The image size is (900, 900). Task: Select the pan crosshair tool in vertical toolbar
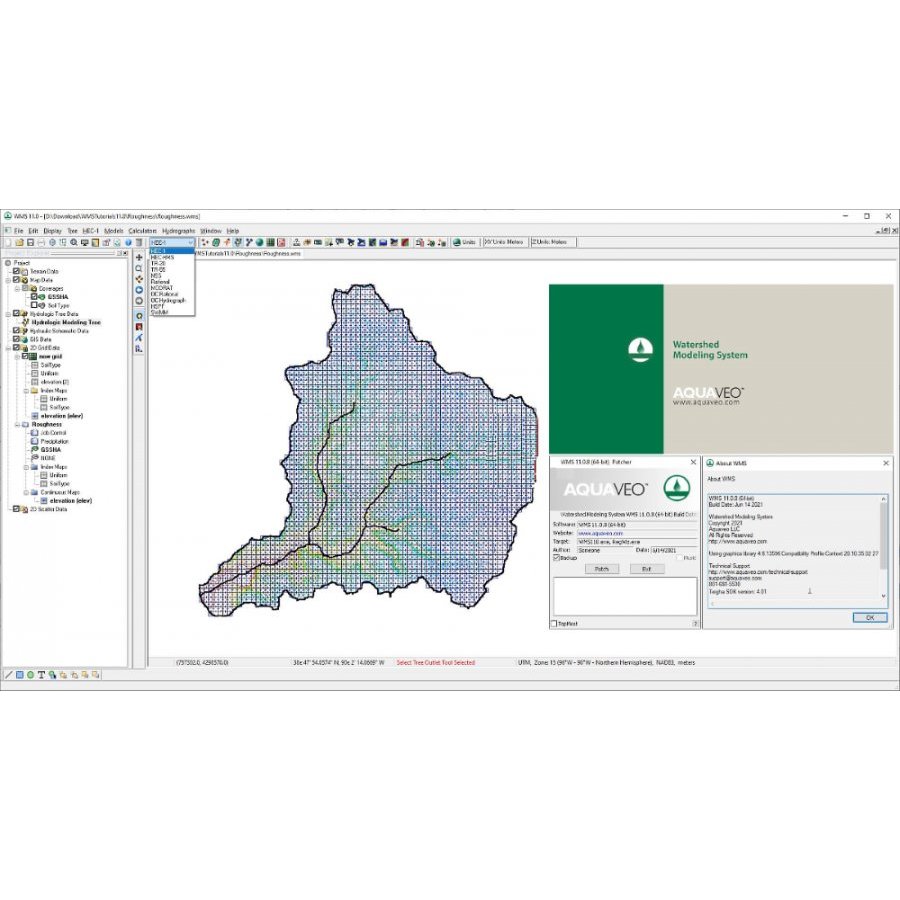point(139,257)
